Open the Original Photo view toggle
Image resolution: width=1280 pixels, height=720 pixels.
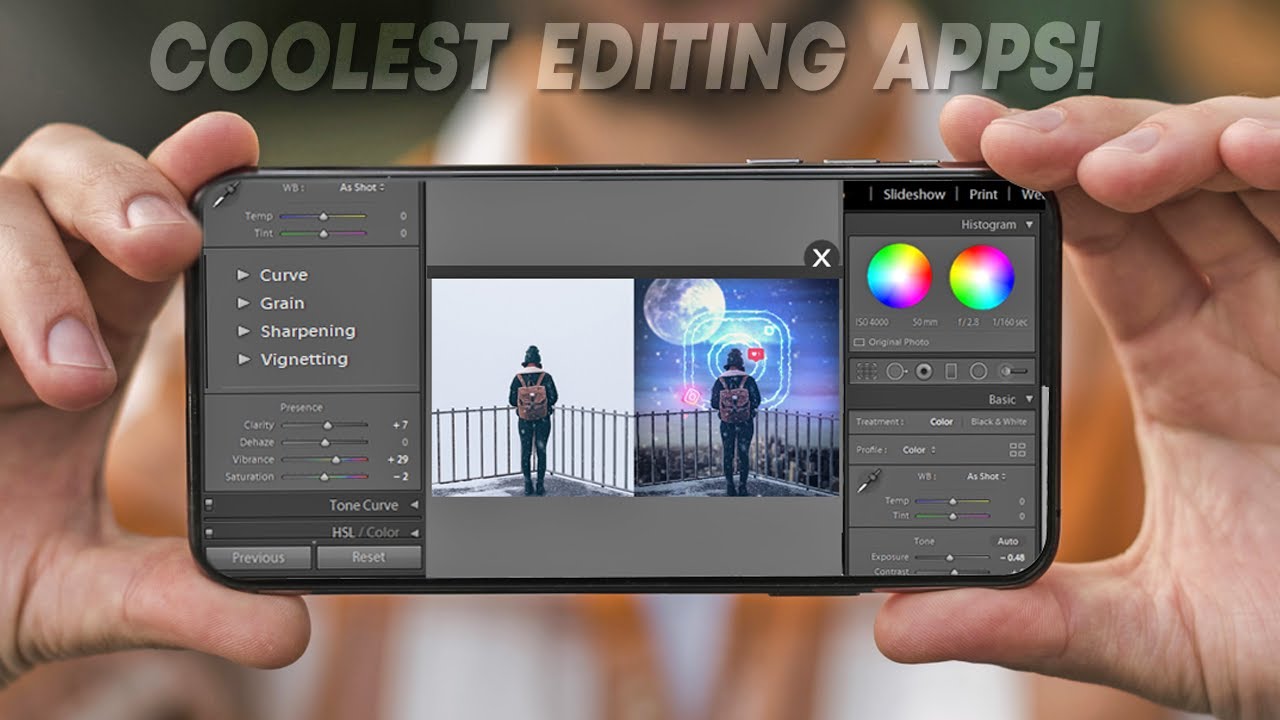click(890, 342)
